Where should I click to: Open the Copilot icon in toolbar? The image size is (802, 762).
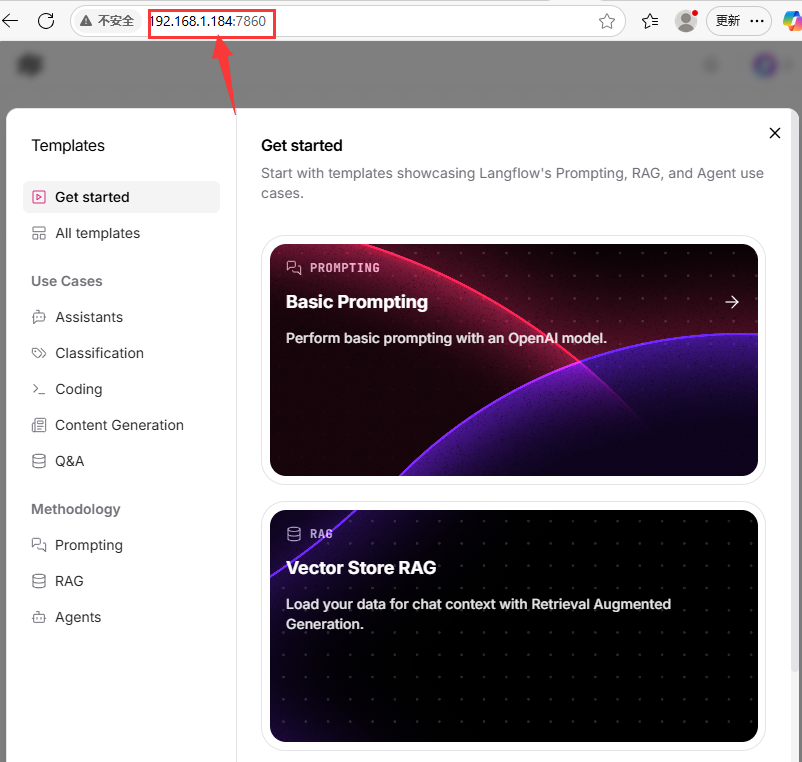[792, 21]
